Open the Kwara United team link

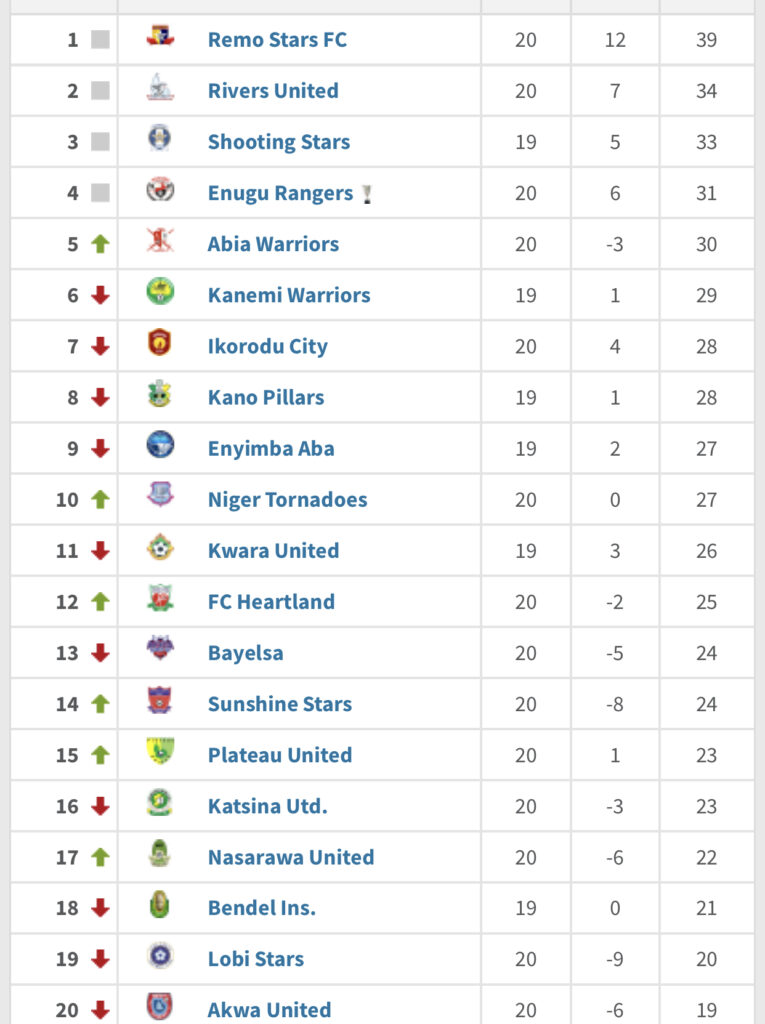click(x=273, y=550)
